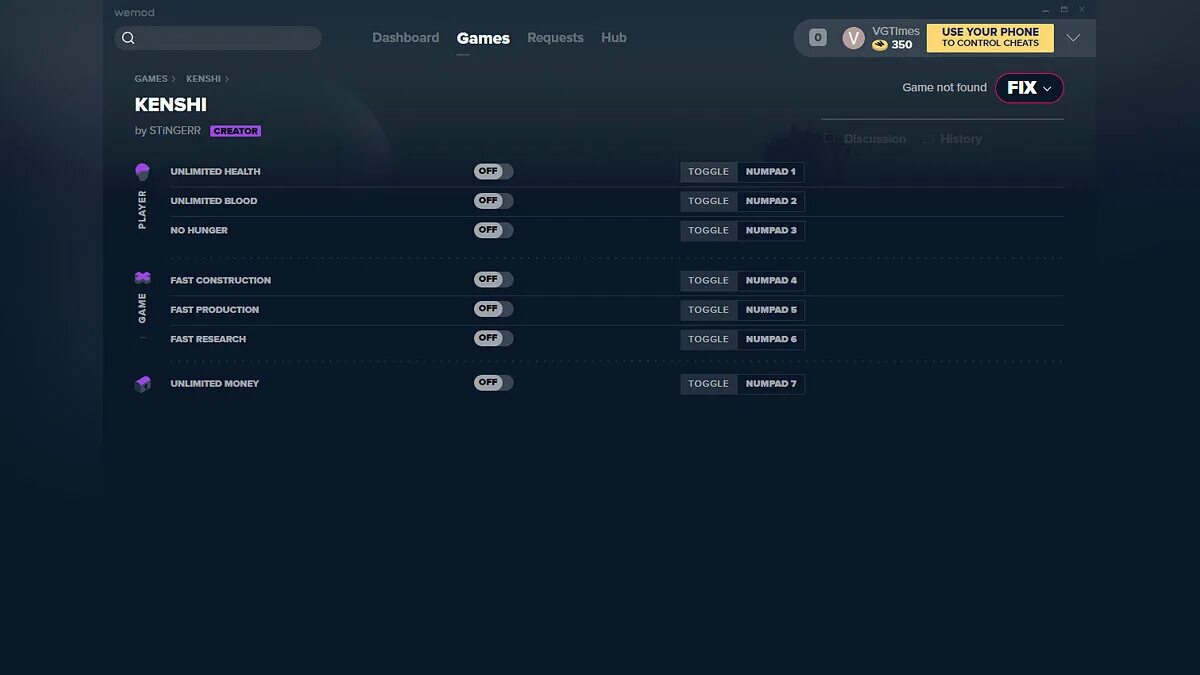Click the Discussion chat icon
1200x675 pixels.
coord(829,139)
